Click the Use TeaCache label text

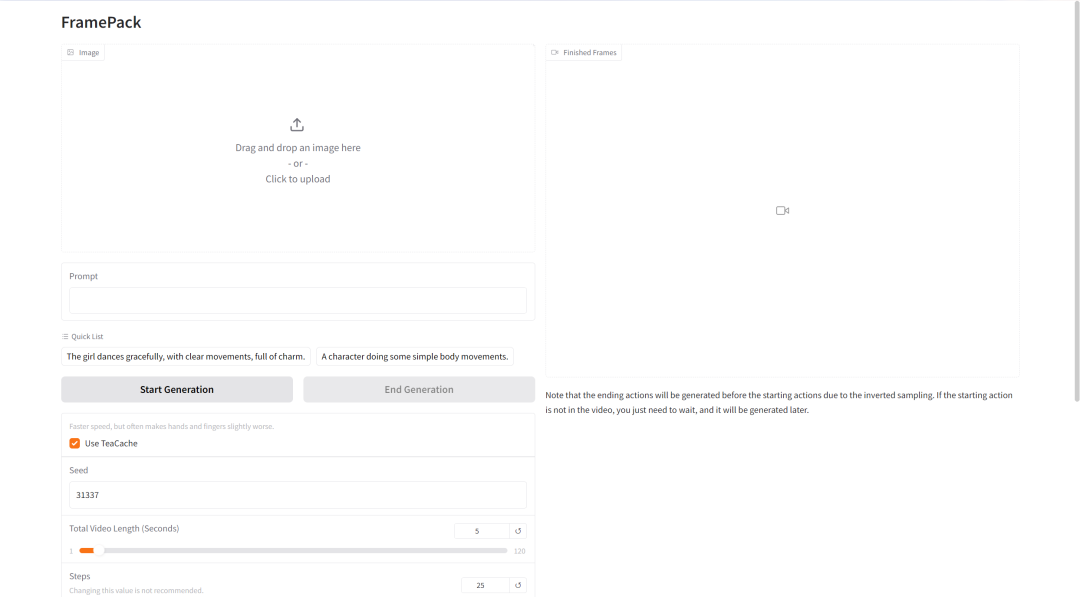coord(111,443)
